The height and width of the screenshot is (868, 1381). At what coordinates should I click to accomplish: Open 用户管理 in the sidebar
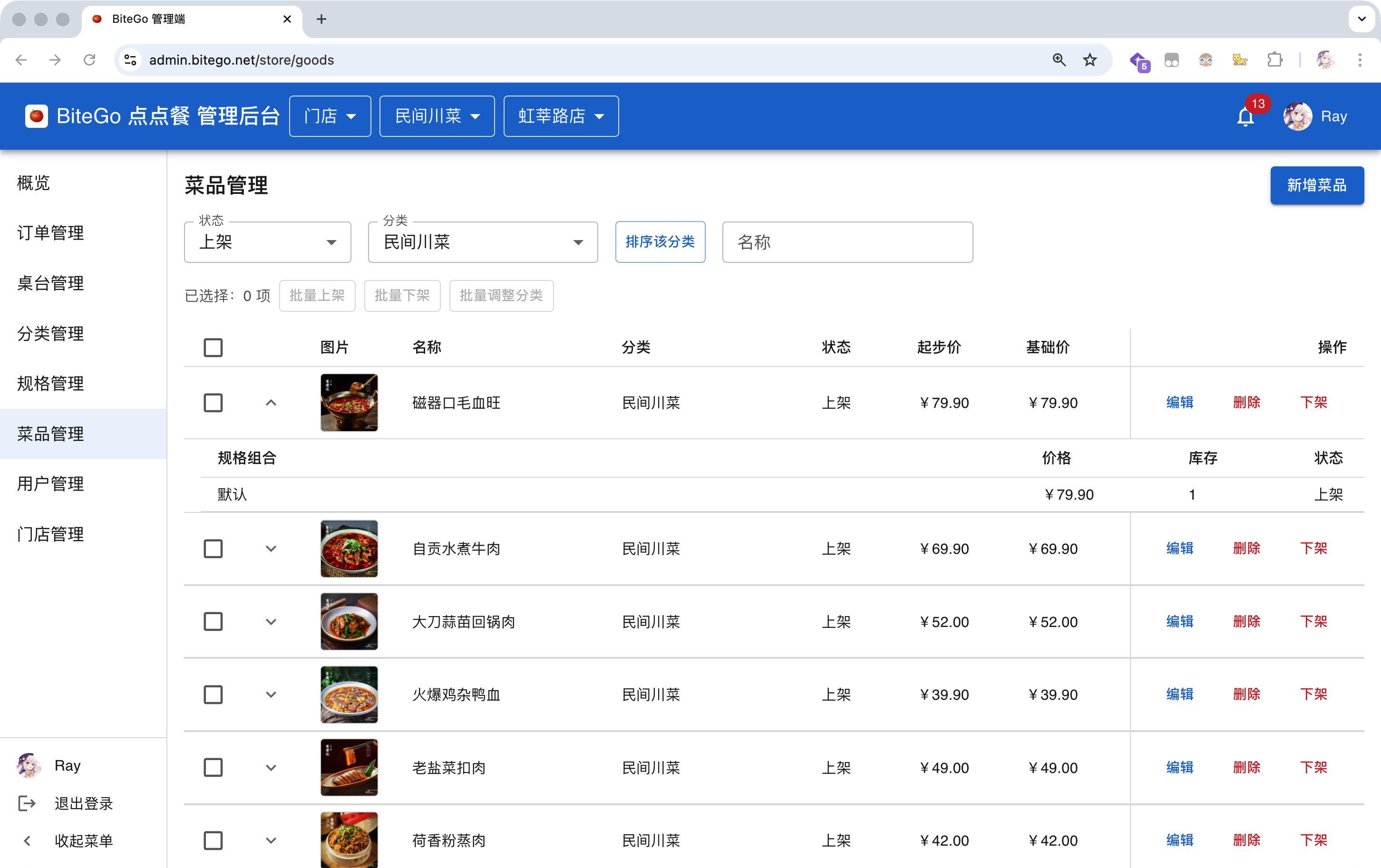83,484
